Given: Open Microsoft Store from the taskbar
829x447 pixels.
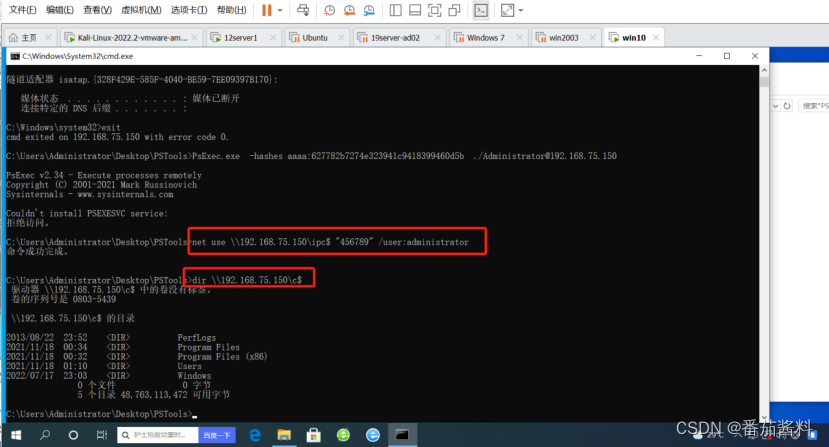Looking at the screenshot, I should coord(314,435).
